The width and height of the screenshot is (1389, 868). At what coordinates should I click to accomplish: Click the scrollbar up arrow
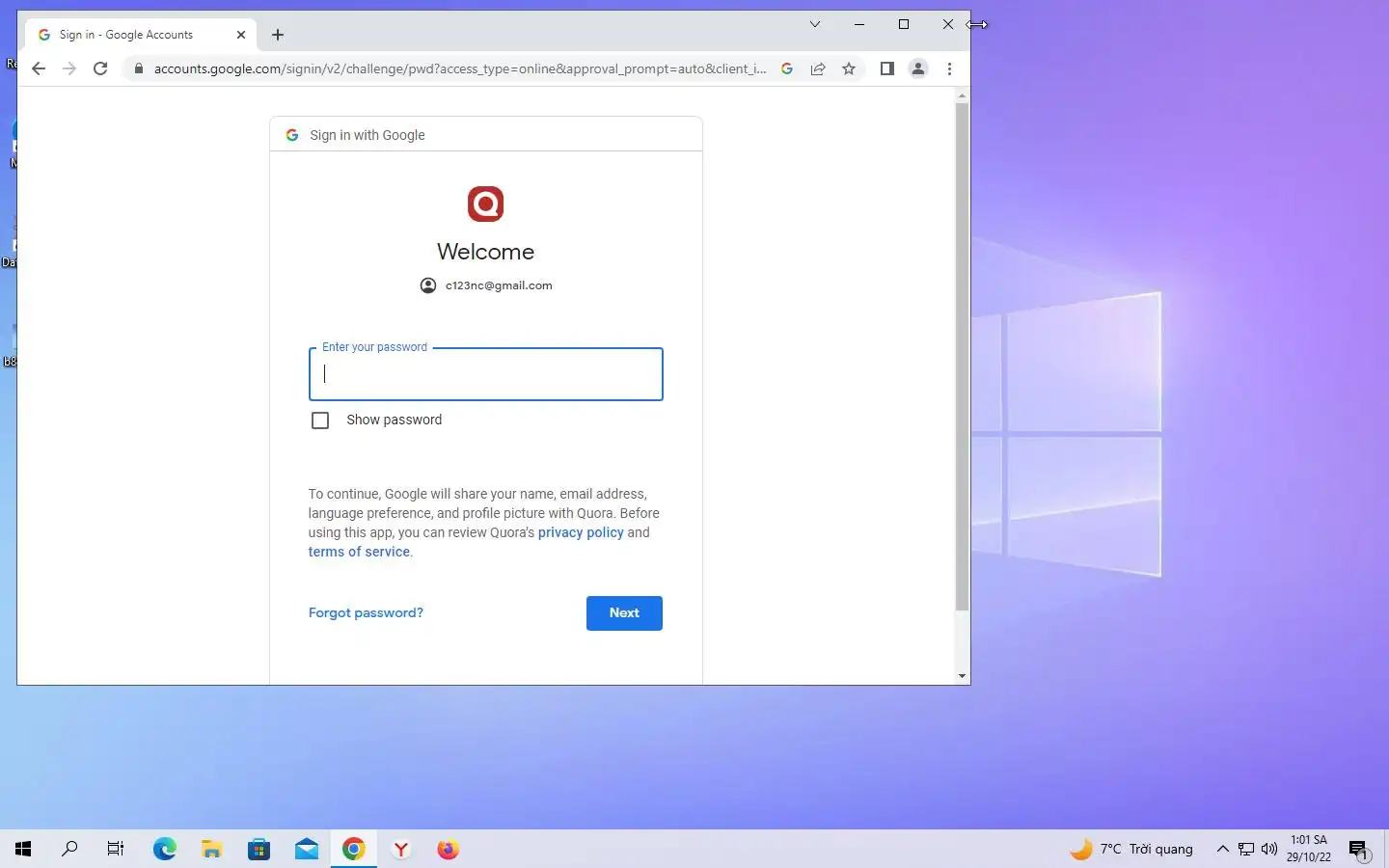(962, 95)
